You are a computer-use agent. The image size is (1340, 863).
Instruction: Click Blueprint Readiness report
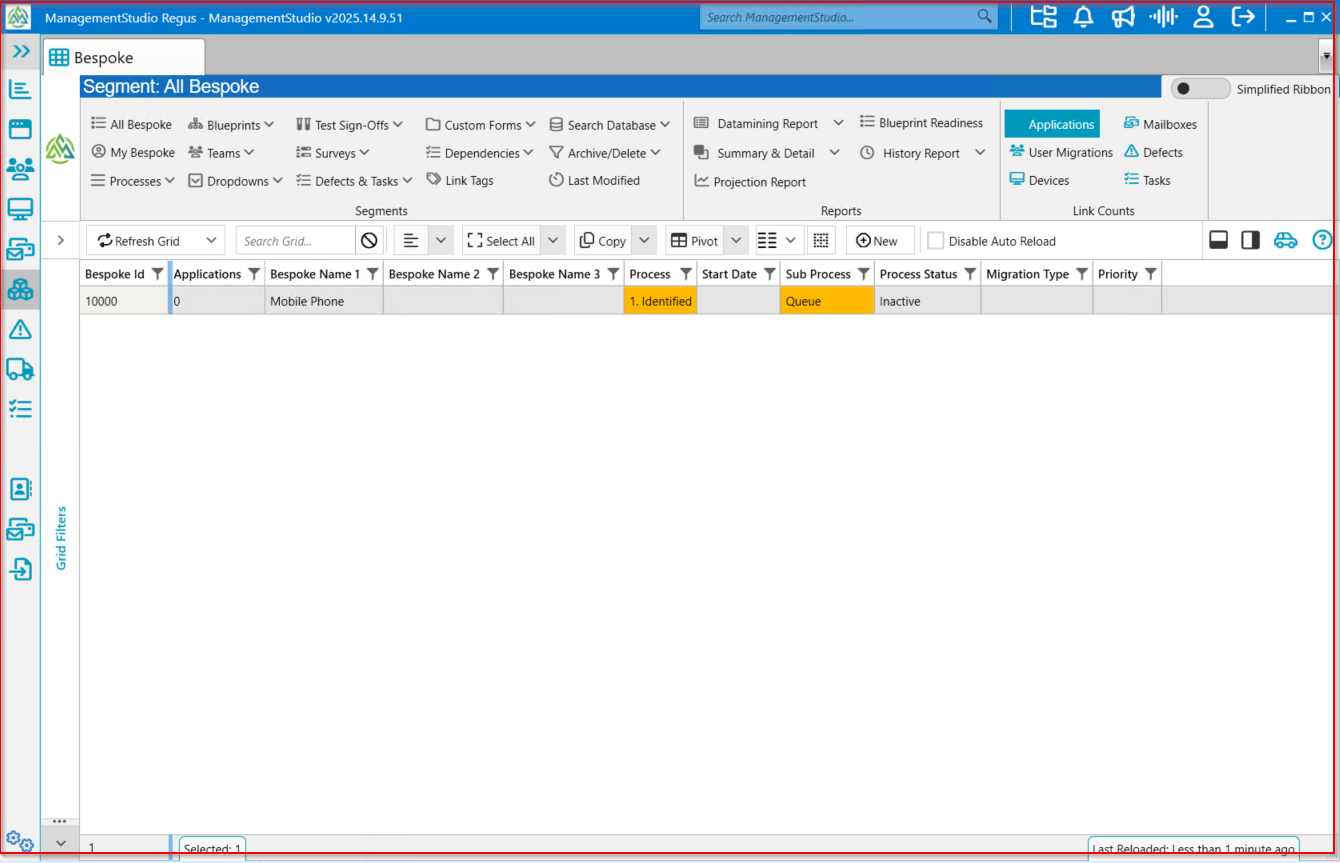click(921, 123)
